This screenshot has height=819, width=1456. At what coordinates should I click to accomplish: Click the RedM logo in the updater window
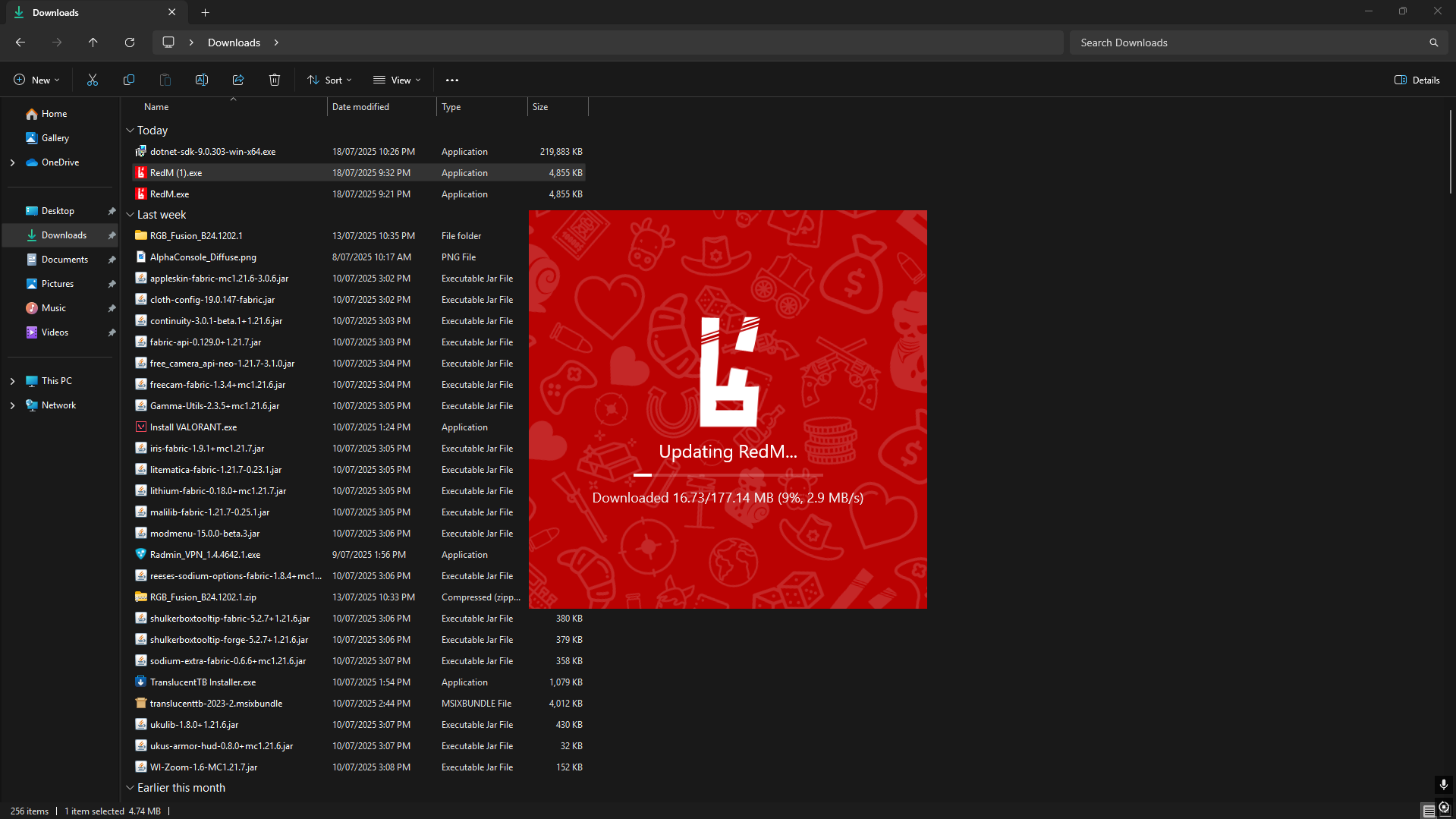coord(729,371)
